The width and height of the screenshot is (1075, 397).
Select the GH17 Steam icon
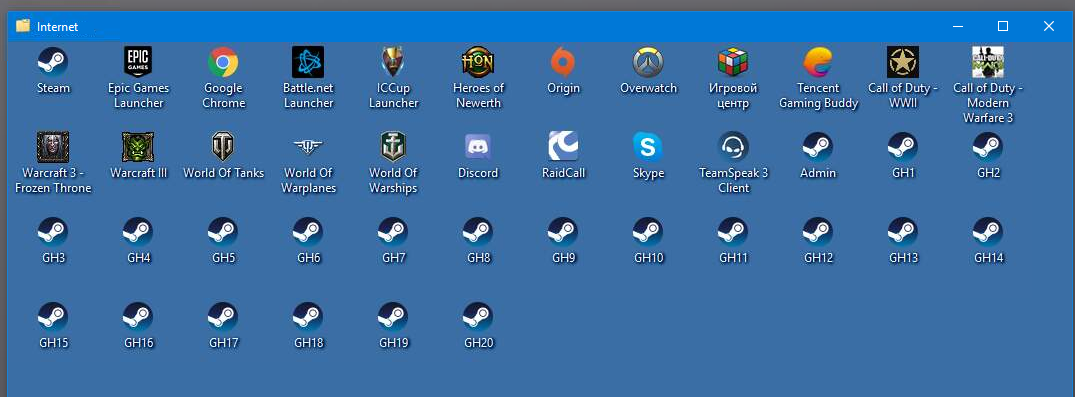pos(223,317)
